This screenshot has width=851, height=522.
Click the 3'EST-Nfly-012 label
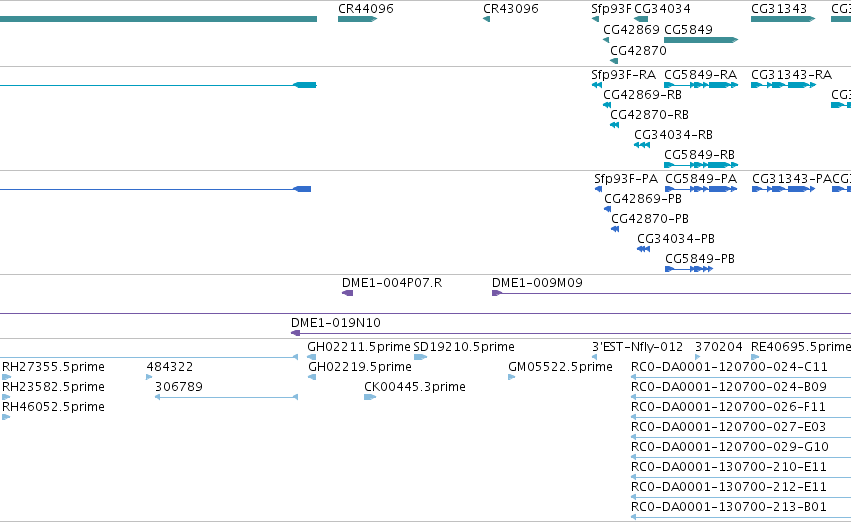click(637, 347)
